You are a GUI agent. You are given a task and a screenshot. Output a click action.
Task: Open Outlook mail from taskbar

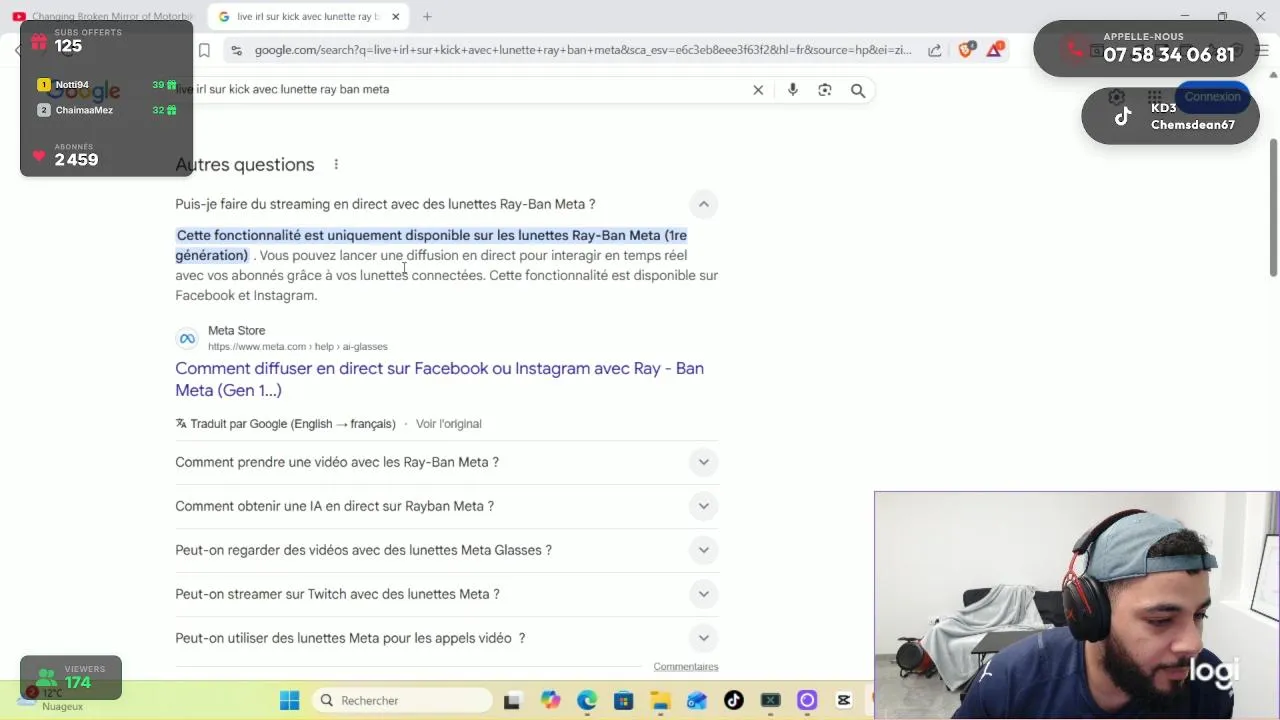[697, 700]
